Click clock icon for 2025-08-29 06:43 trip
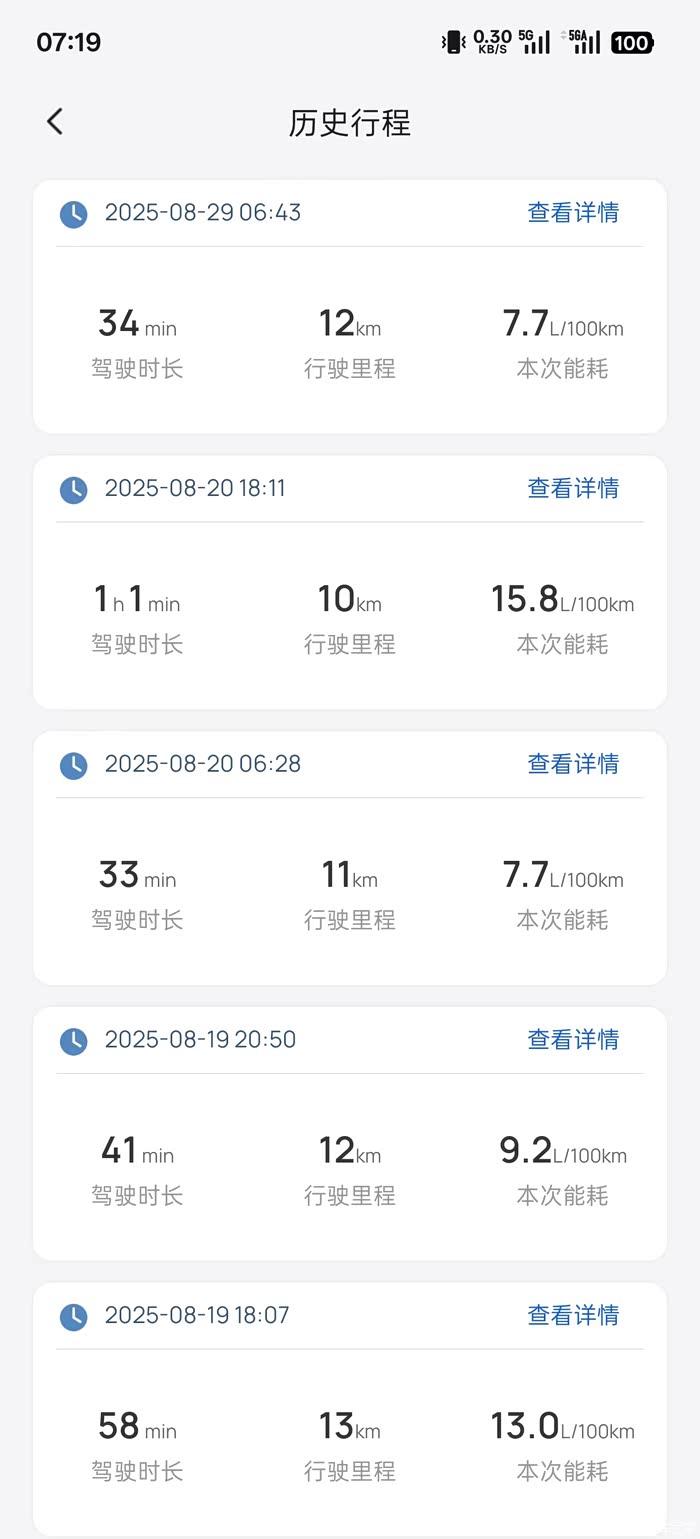The width and height of the screenshot is (700, 1539). [74, 213]
